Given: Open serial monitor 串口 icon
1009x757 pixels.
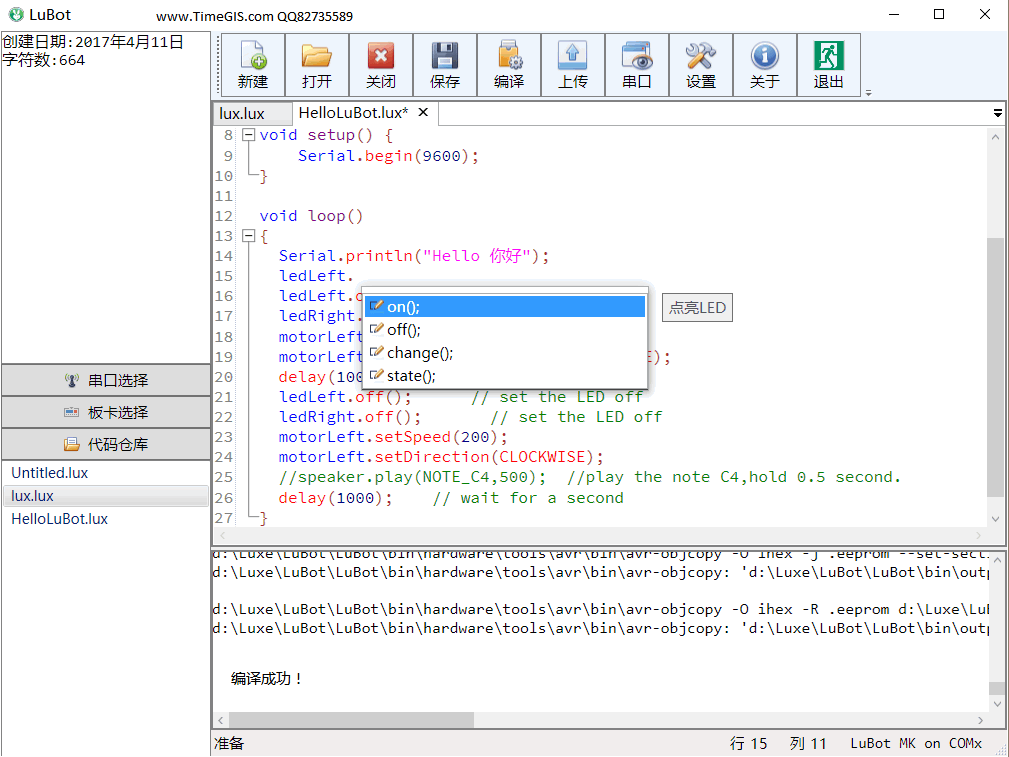Looking at the screenshot, I should pos(637,65).
